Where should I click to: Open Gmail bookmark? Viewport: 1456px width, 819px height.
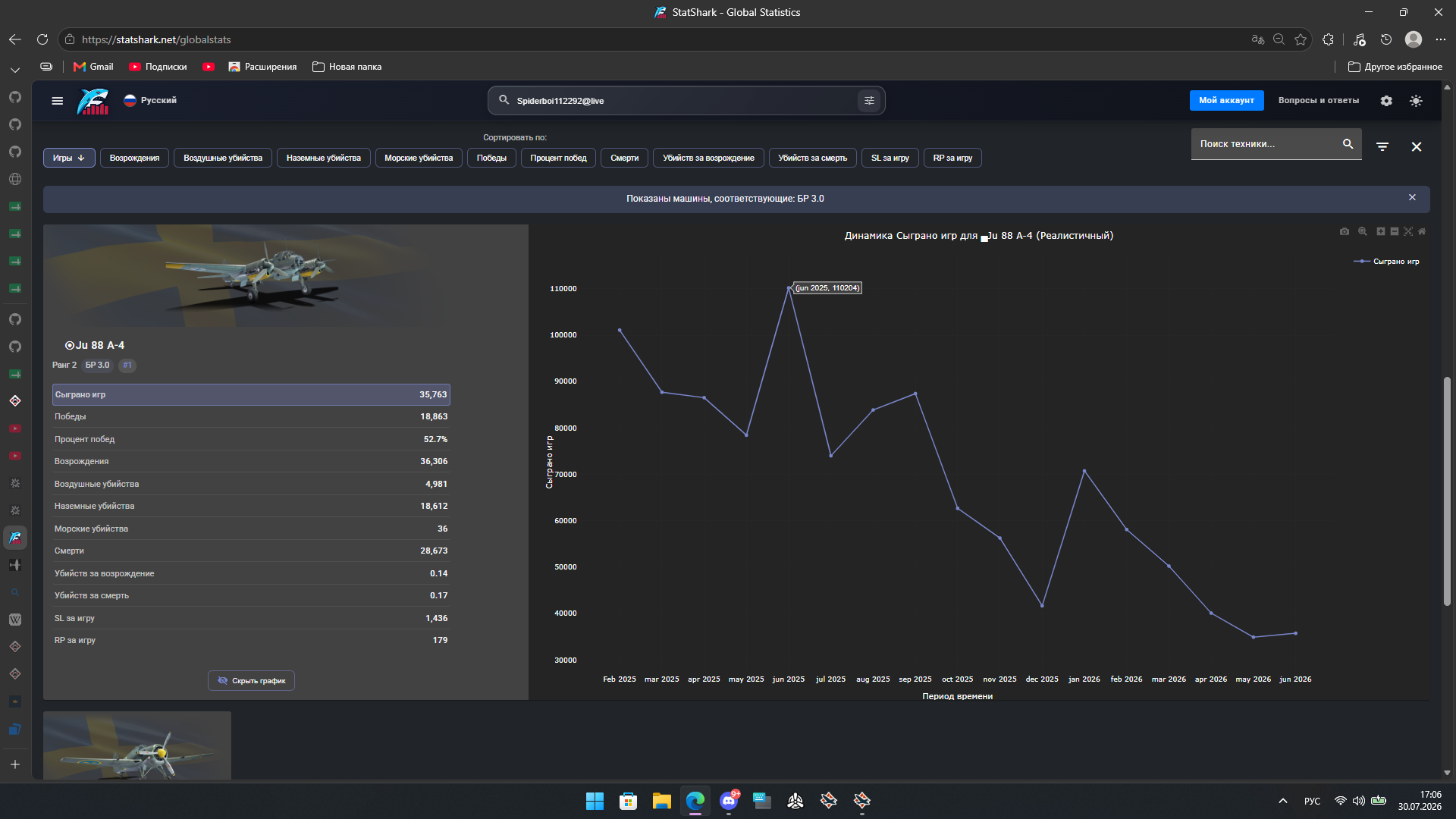tap(93, 67)
